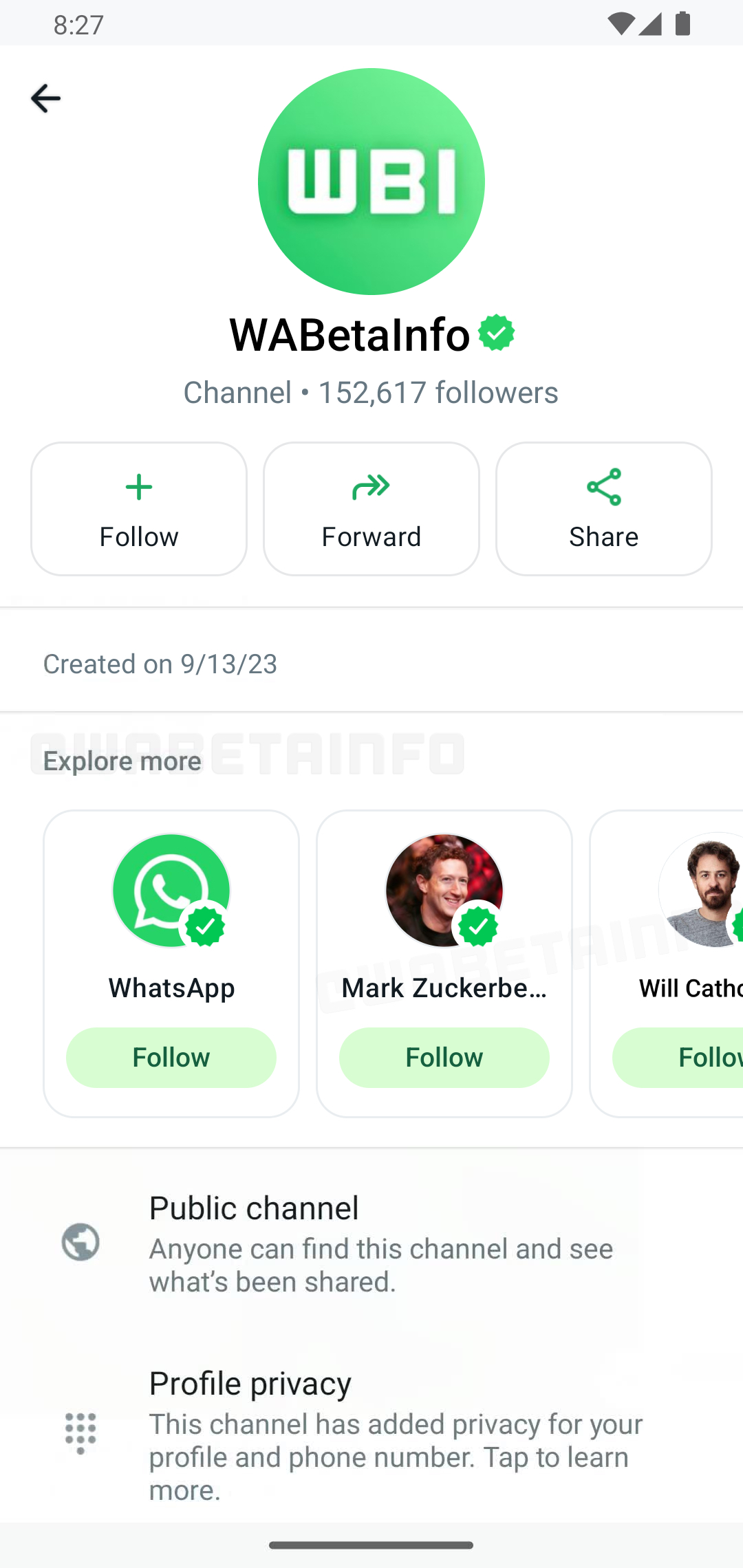Open Mark Zuckerberg's channel avatar
The image size is (743, 1568).
(x=444, y=891)
